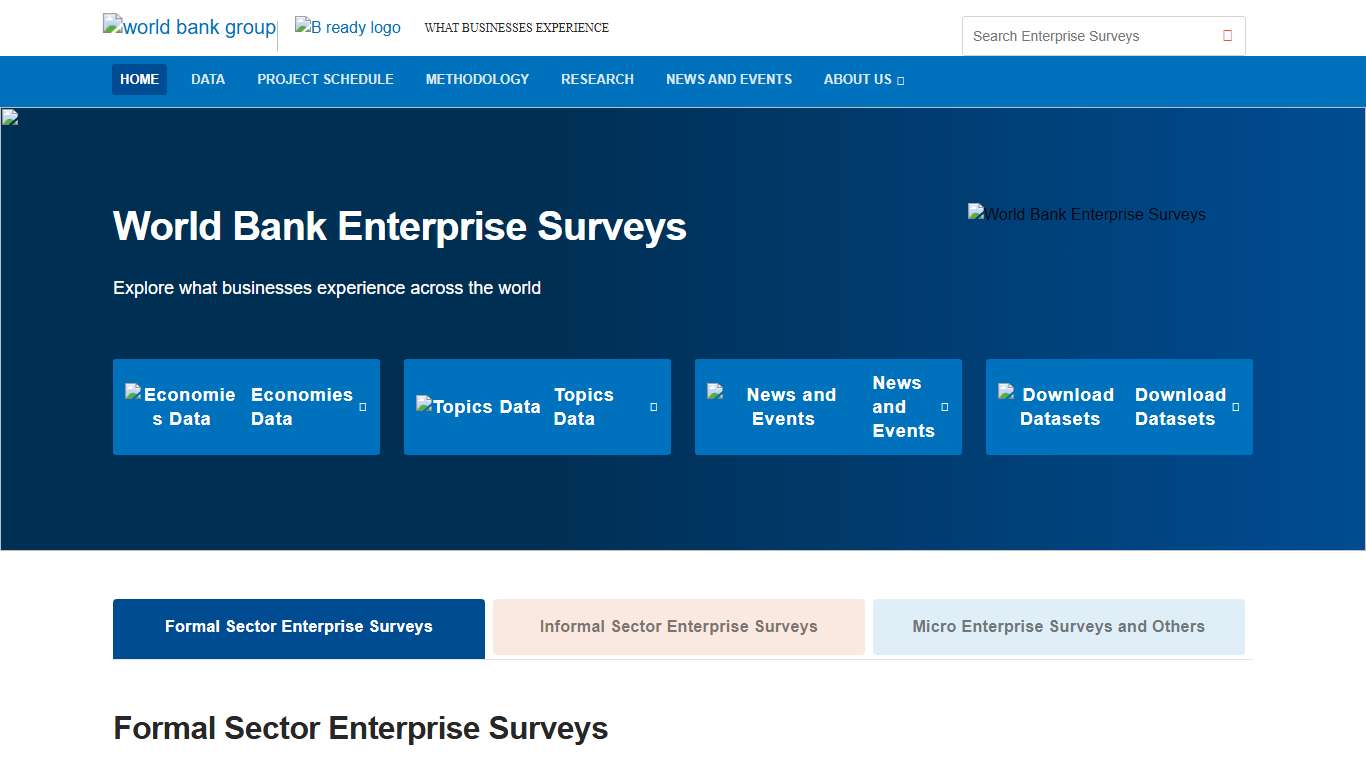Click the World Bank Group logo

(x=189, y=27)
